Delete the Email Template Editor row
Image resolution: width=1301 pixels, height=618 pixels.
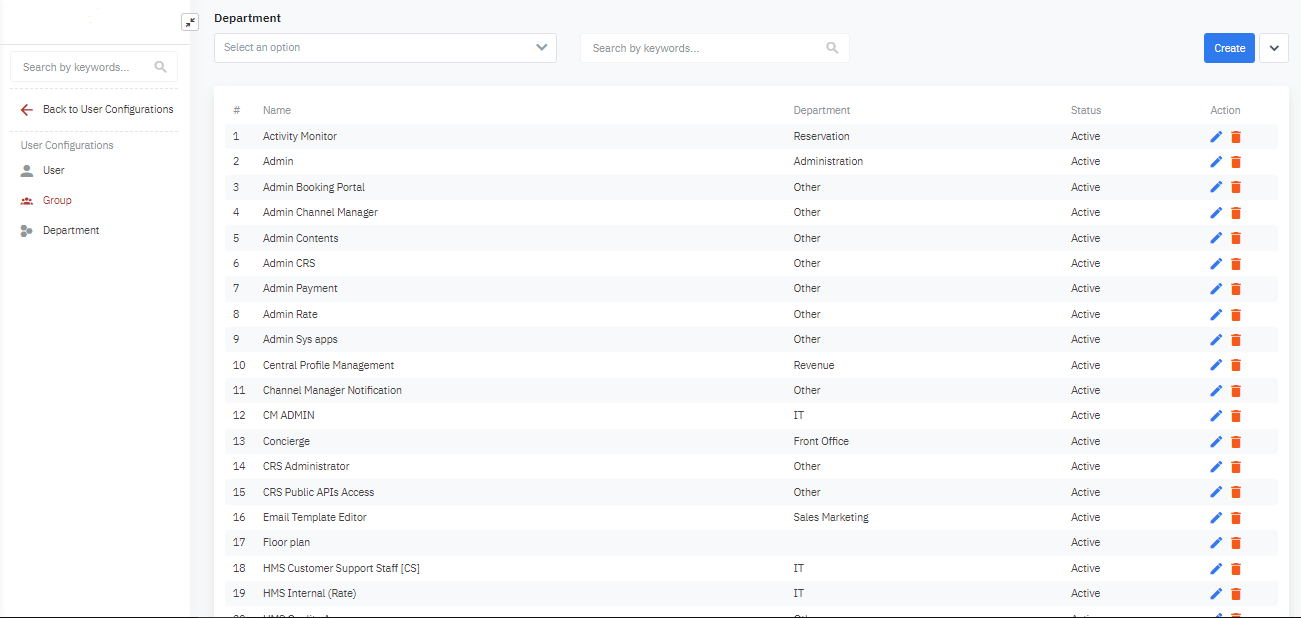click(1236, 518)
